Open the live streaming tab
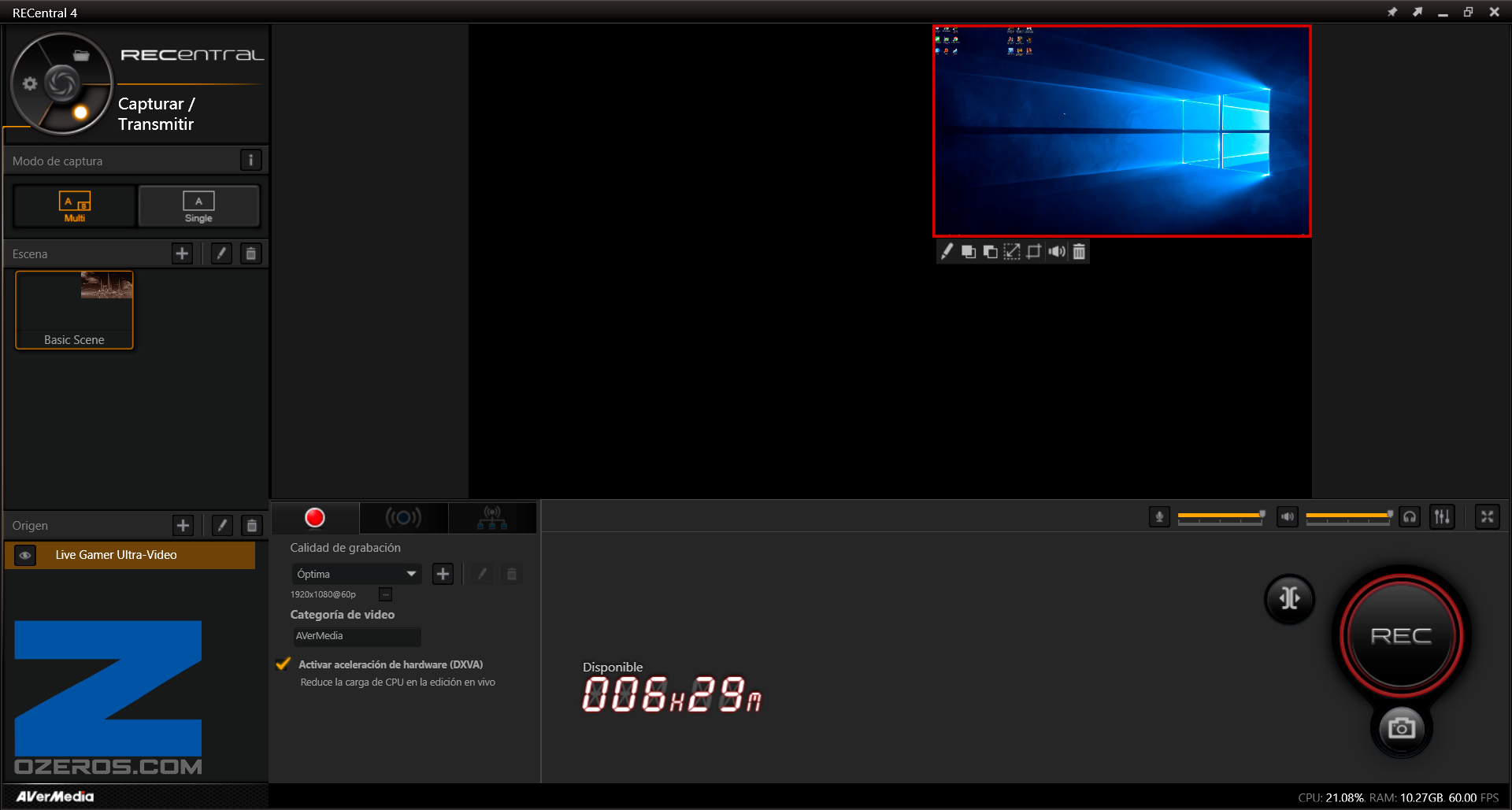The width and height of the screenshot is (1512, 810). 403,517
